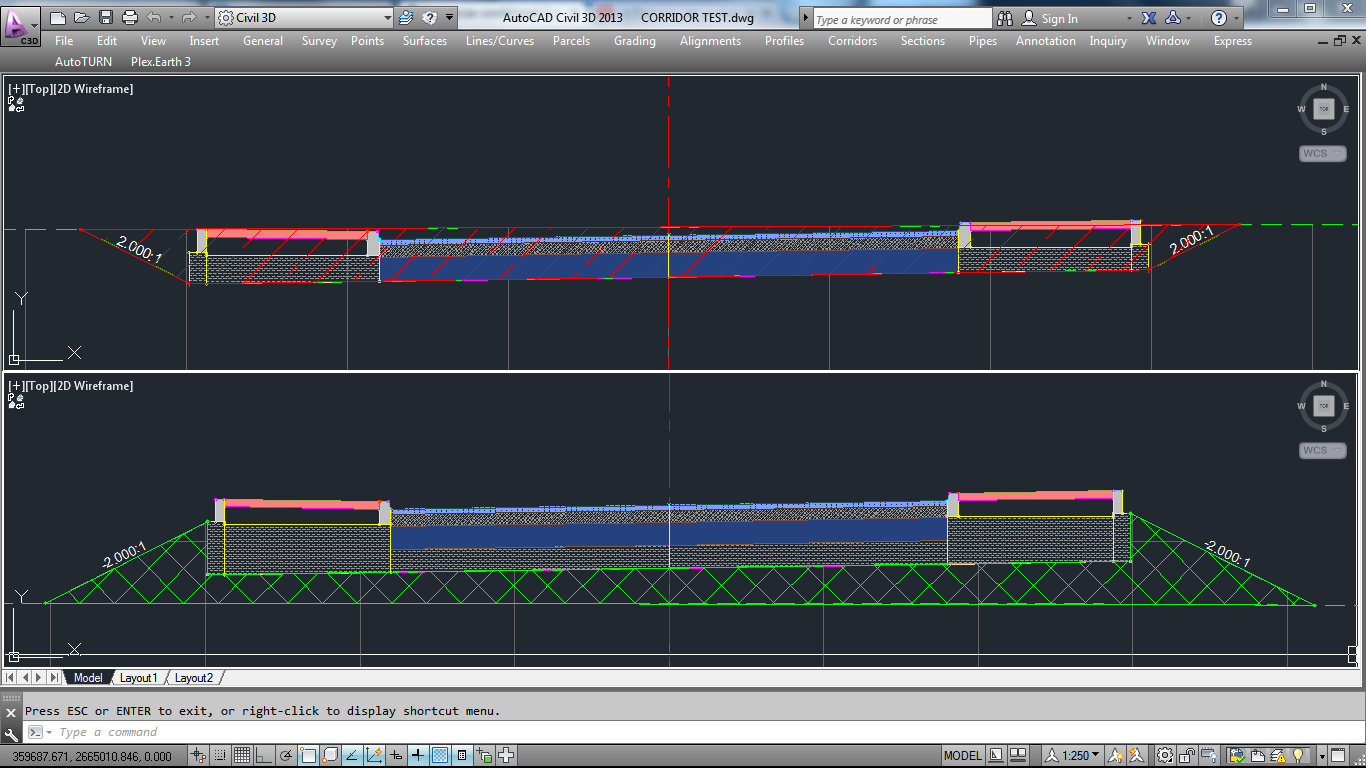1366x768 pixels.
Task: Open Quick View Drawings in status bar
Action: (1018, 755)
